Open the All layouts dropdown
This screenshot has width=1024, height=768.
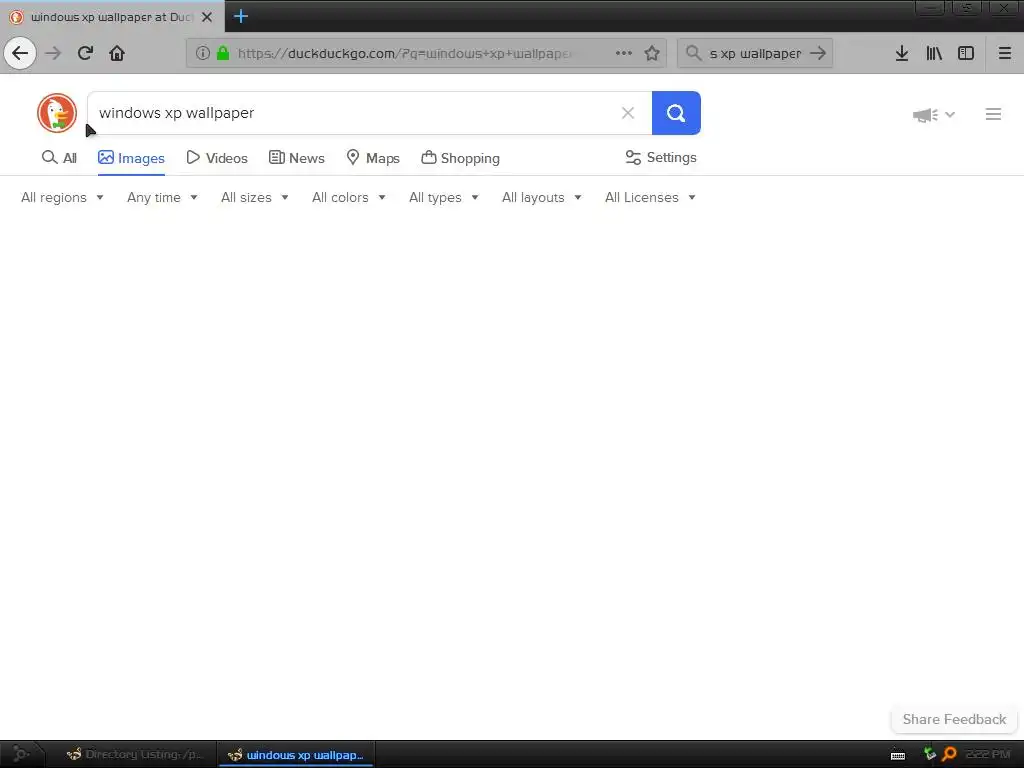click(x=541, y=197)
